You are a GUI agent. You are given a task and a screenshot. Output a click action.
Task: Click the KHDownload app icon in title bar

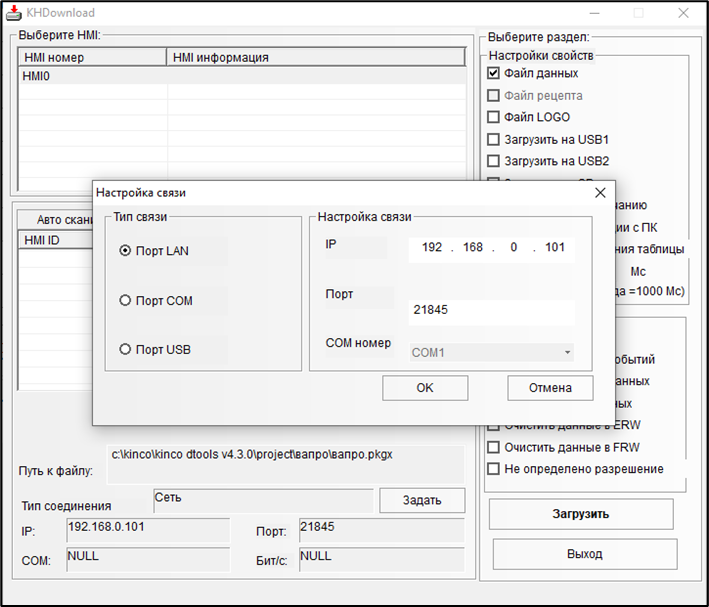pyautogui.click(x=14, y=13)
